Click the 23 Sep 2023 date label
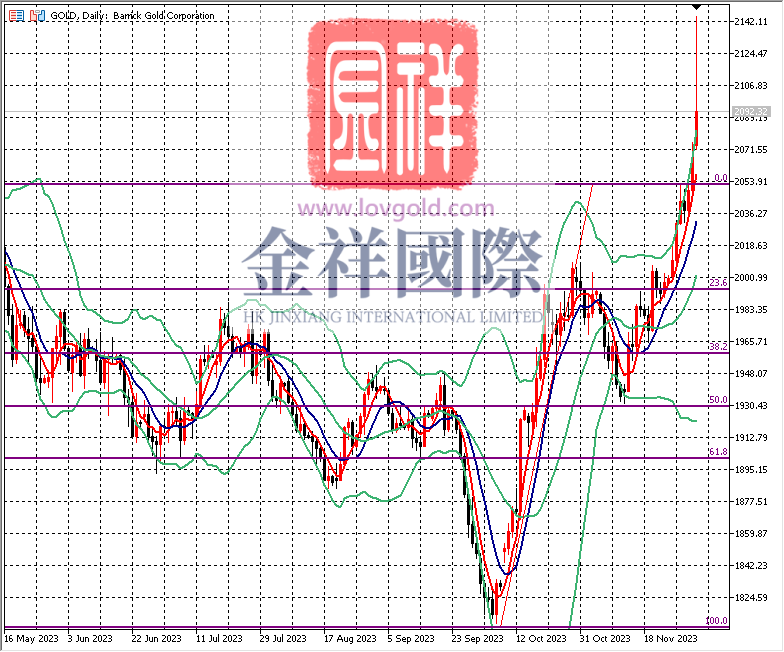 pos(477,638)
